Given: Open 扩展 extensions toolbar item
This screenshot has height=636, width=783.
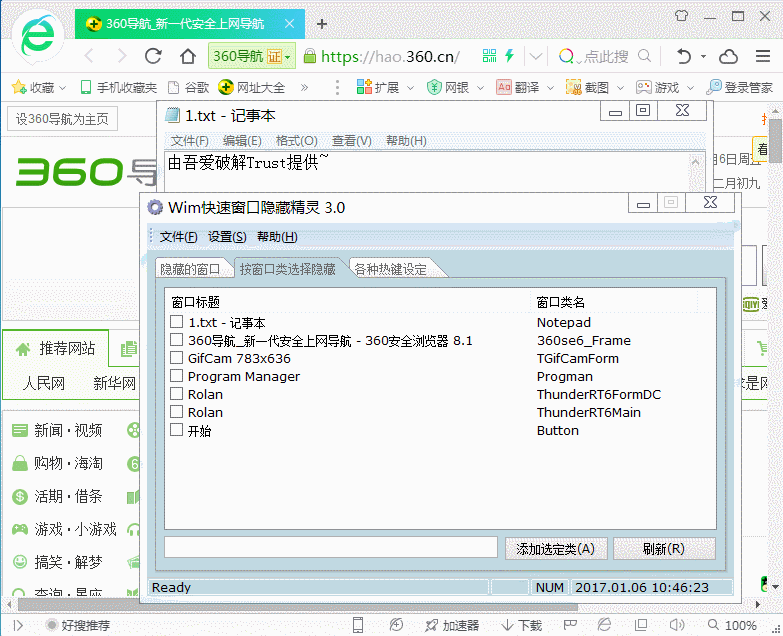Looking at the screenshot, I should (378, 87).
